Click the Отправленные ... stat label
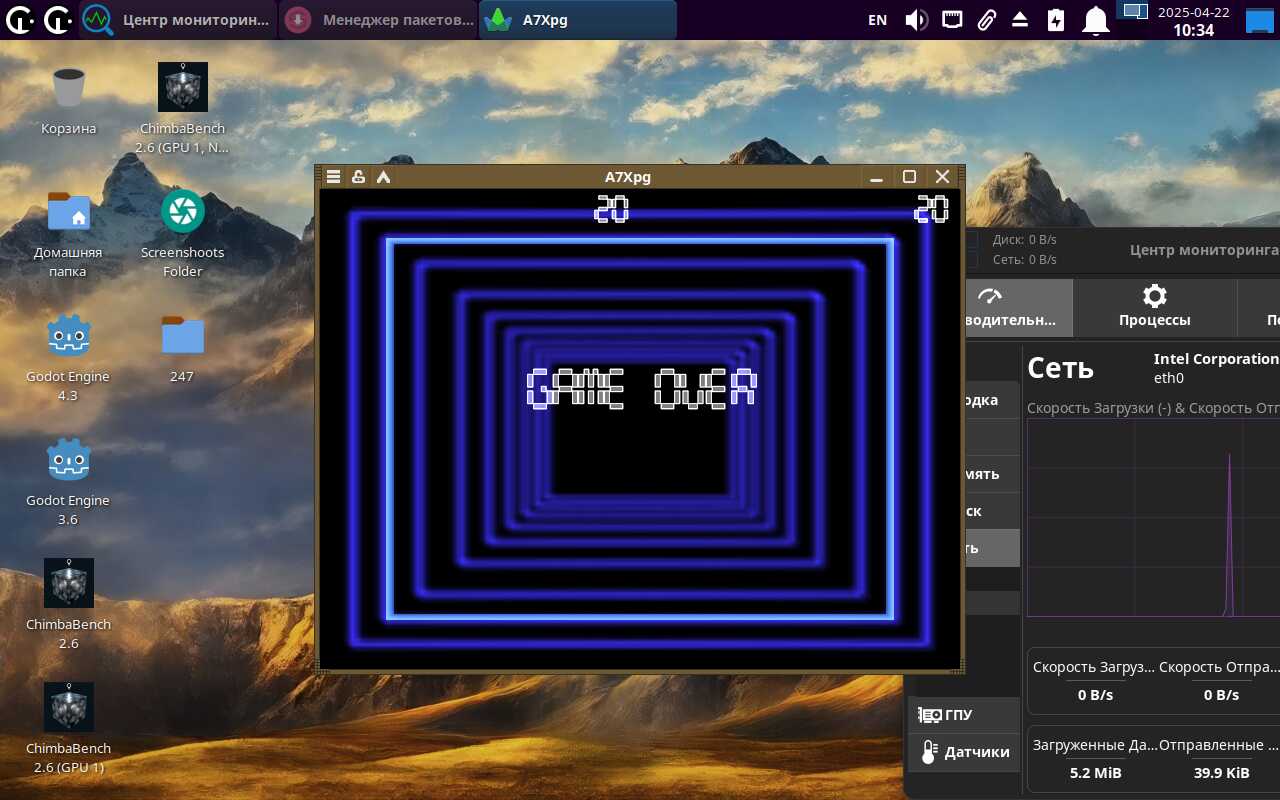The width and height of the screenshot is (1280, 800). (x=1219, y=745)
